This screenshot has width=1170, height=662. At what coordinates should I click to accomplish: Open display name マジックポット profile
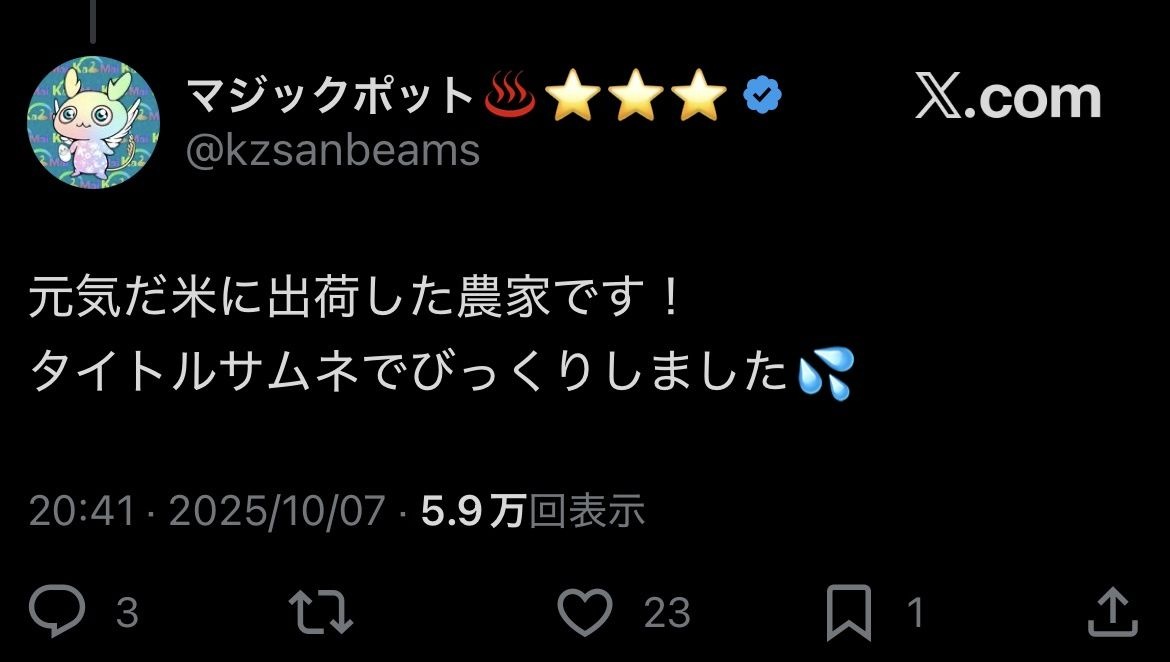point(329,96)
